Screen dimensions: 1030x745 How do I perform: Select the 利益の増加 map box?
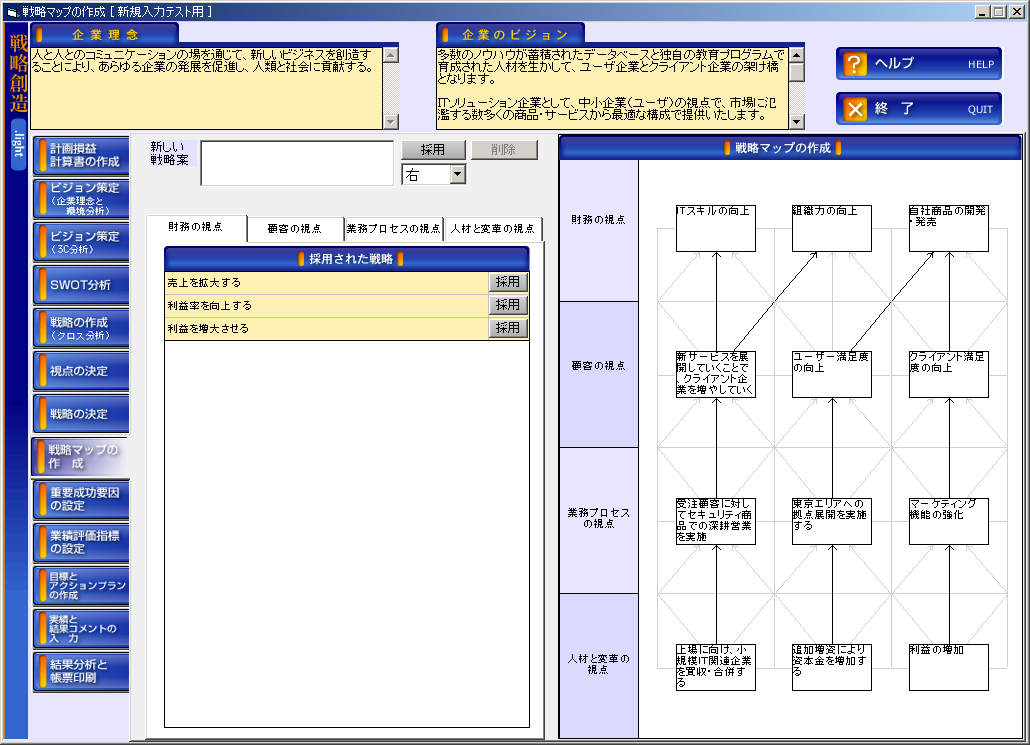[949, 667]
